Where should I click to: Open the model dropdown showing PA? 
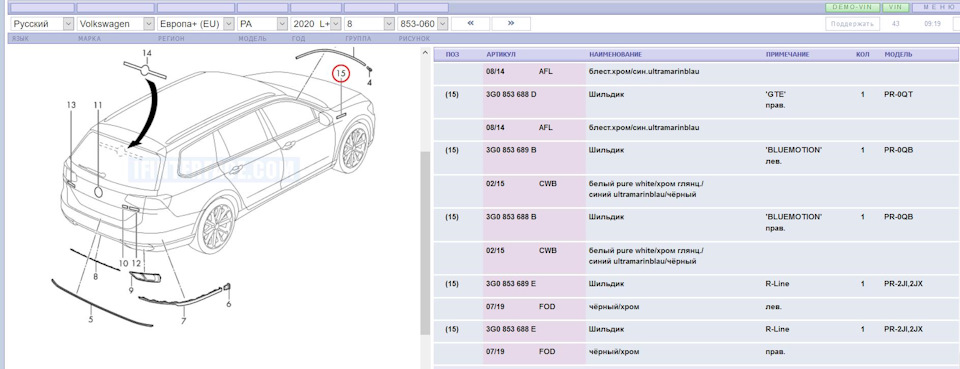(262, 24)
